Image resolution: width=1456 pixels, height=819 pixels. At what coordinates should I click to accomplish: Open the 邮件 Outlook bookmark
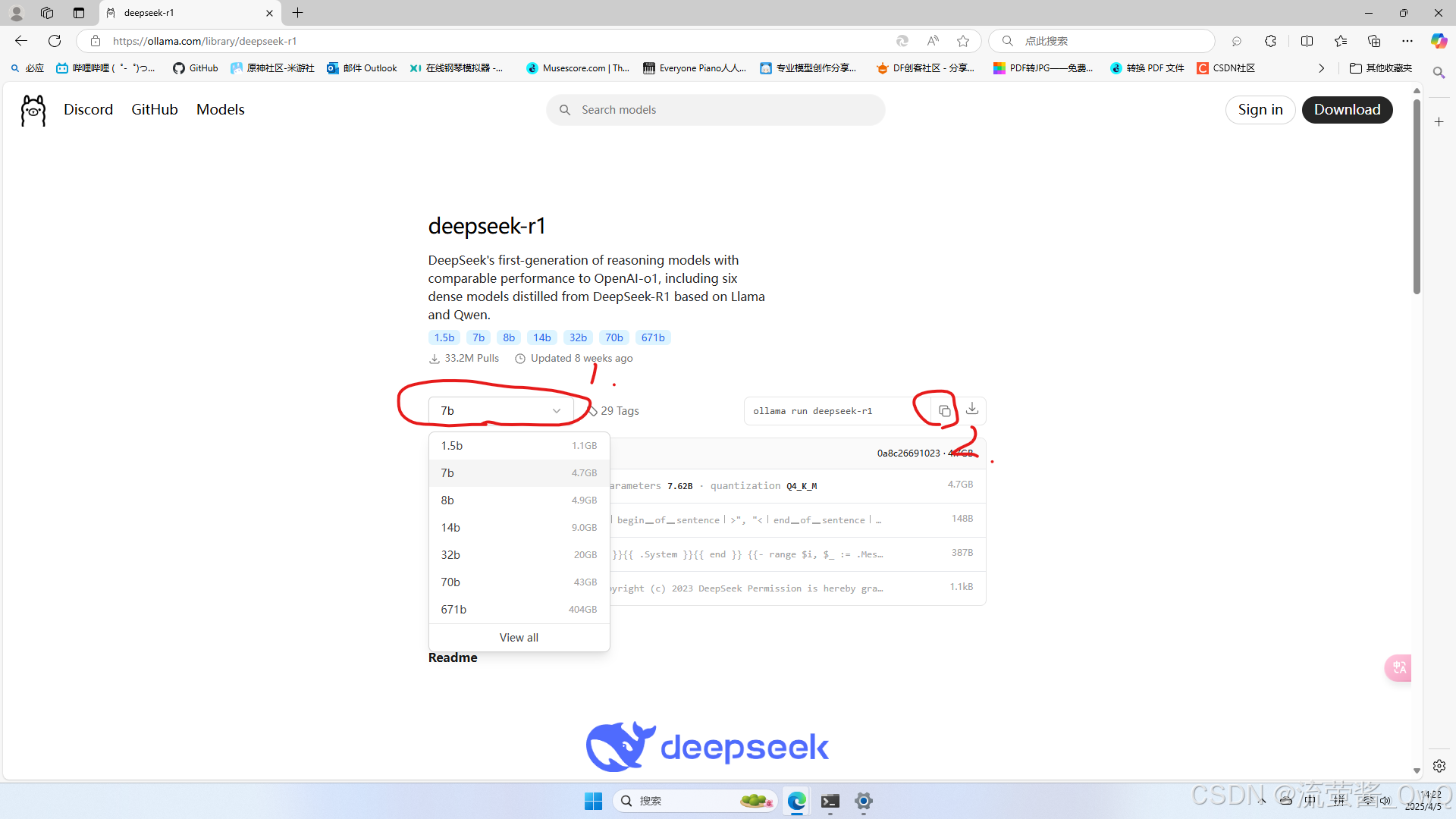[x=362, y=68]
